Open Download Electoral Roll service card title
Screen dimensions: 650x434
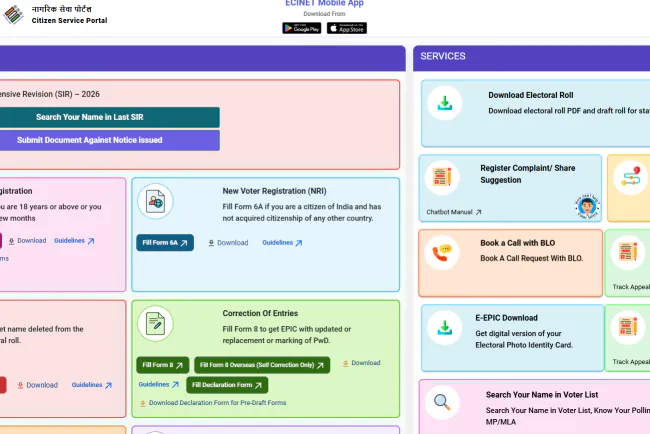(531, 95)
